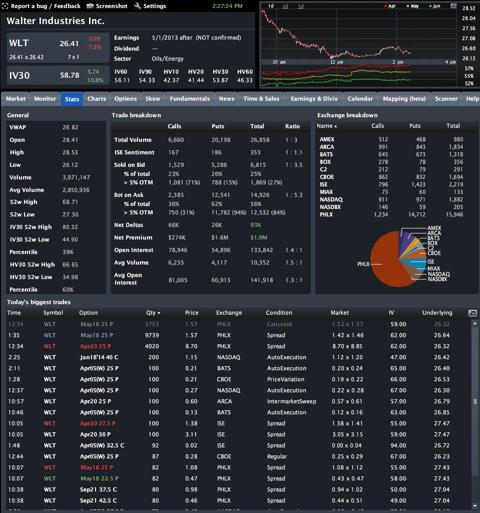Select the Apr20 35 P trade of 4020
480x513 pixels.
pos(237,346)
